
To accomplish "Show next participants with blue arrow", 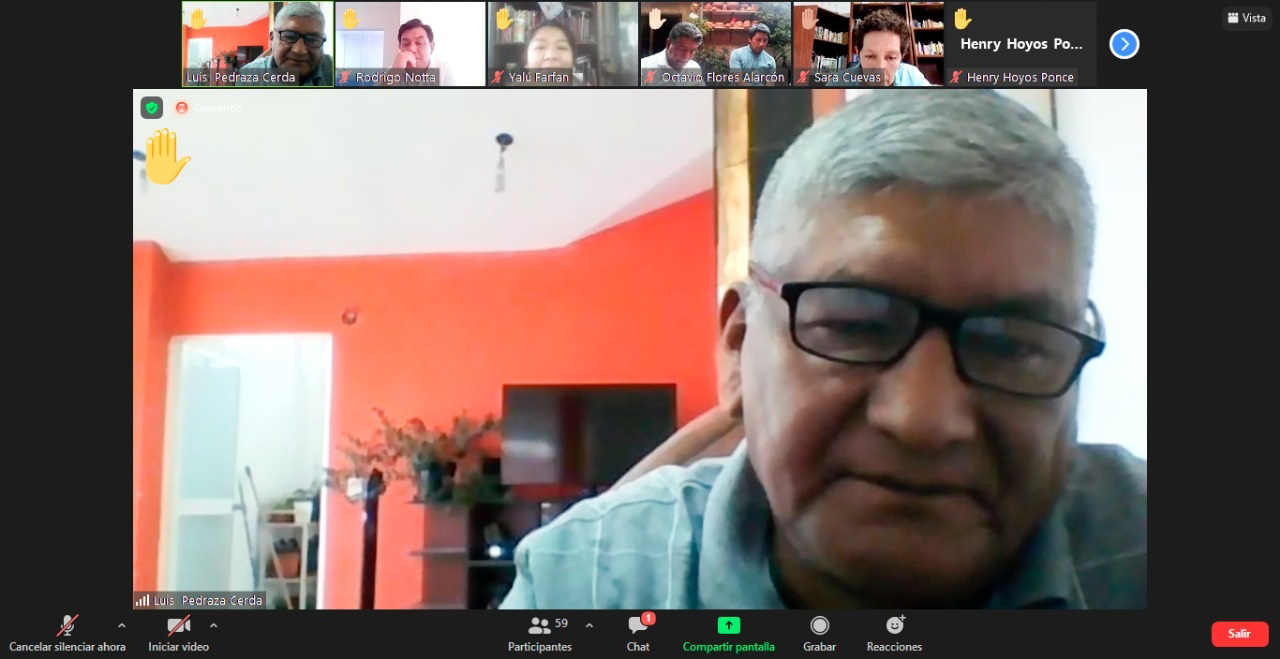I will [1124, 44].
